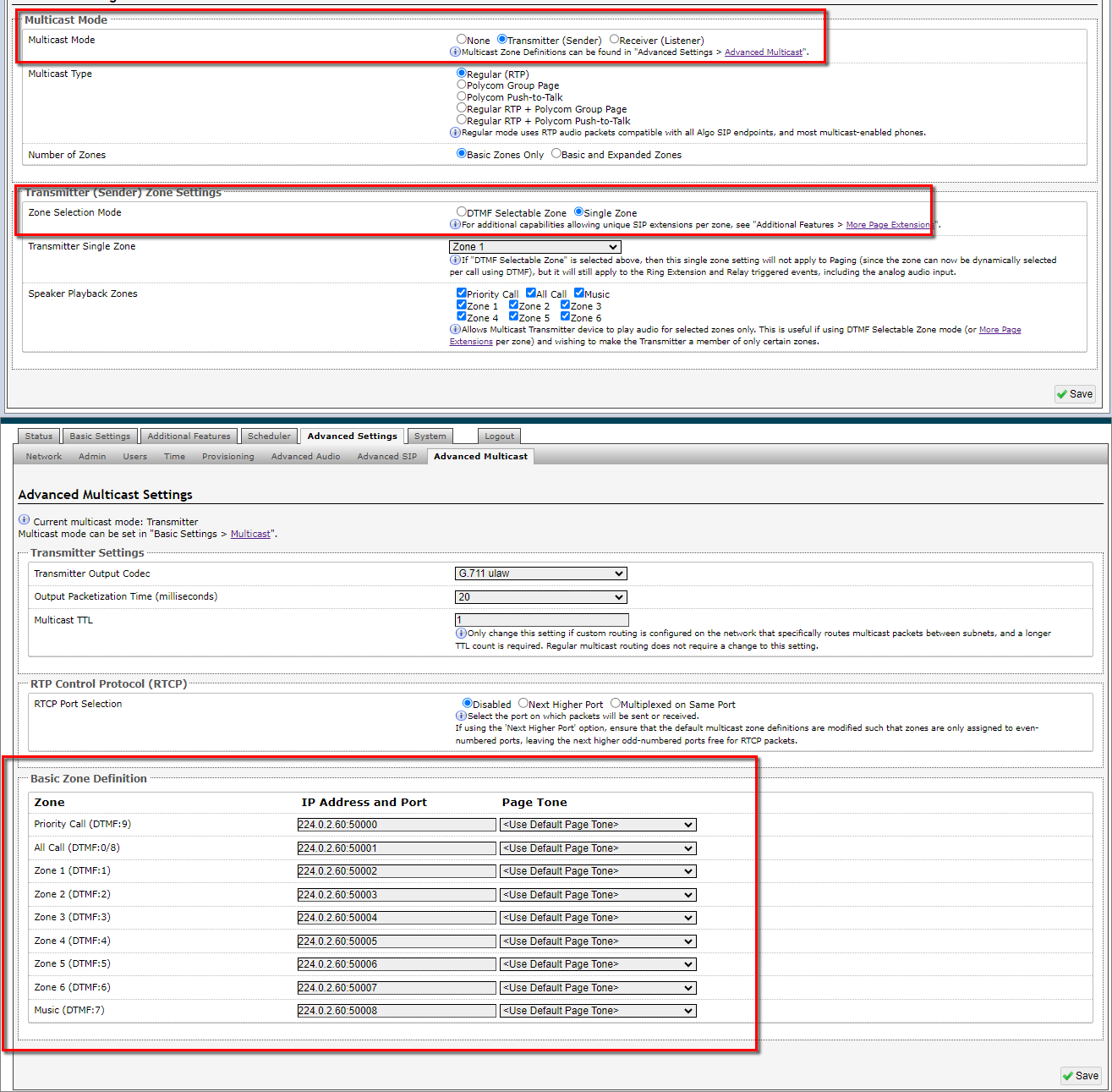
Task: Click info icon under Speaker Playback Zones
Action: click(455, 329)
